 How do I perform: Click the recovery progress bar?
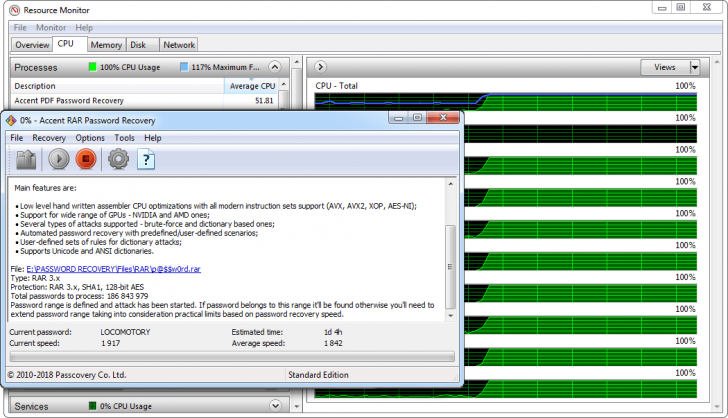[232, 356]
